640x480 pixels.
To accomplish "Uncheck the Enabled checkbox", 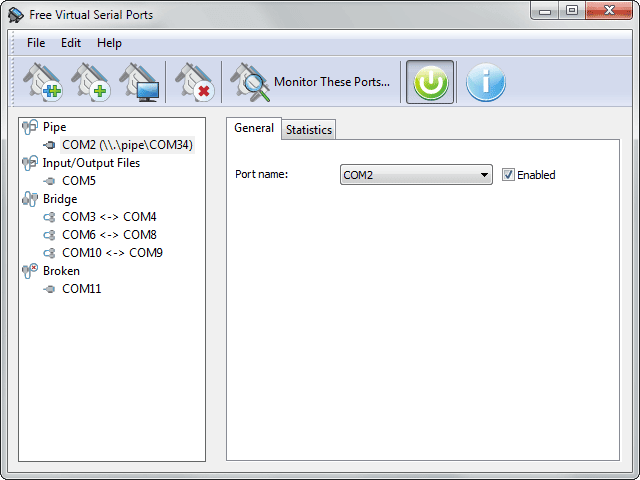I will click(x=508, y=175).
